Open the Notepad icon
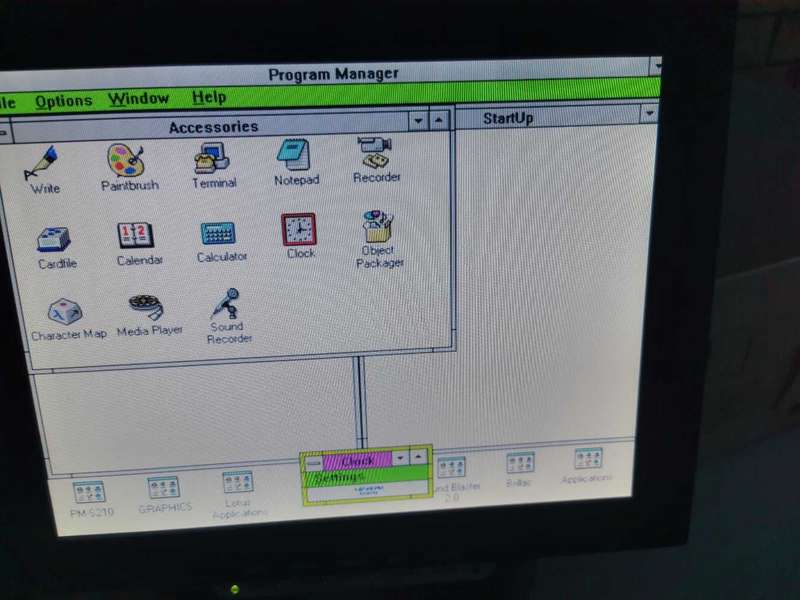800x600 pixels. coord(293,155)
